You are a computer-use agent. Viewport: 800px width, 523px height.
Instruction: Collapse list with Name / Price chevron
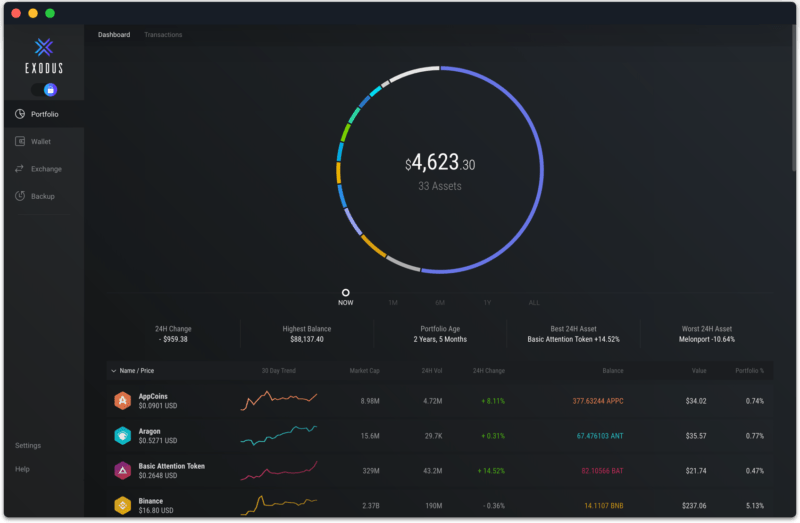click(x=113, y=371)
